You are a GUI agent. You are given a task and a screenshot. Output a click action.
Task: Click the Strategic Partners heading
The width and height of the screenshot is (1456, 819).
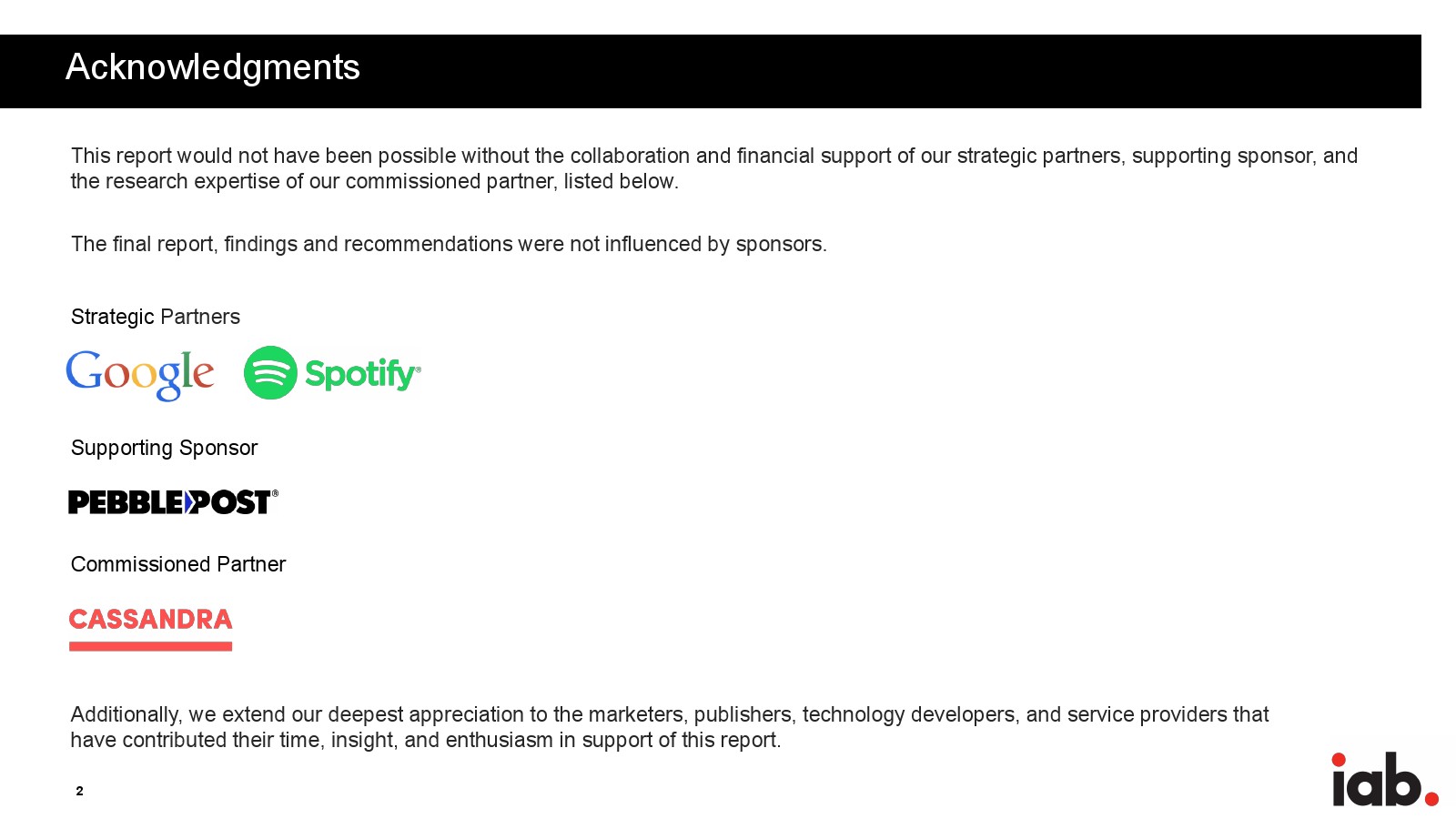156,317
